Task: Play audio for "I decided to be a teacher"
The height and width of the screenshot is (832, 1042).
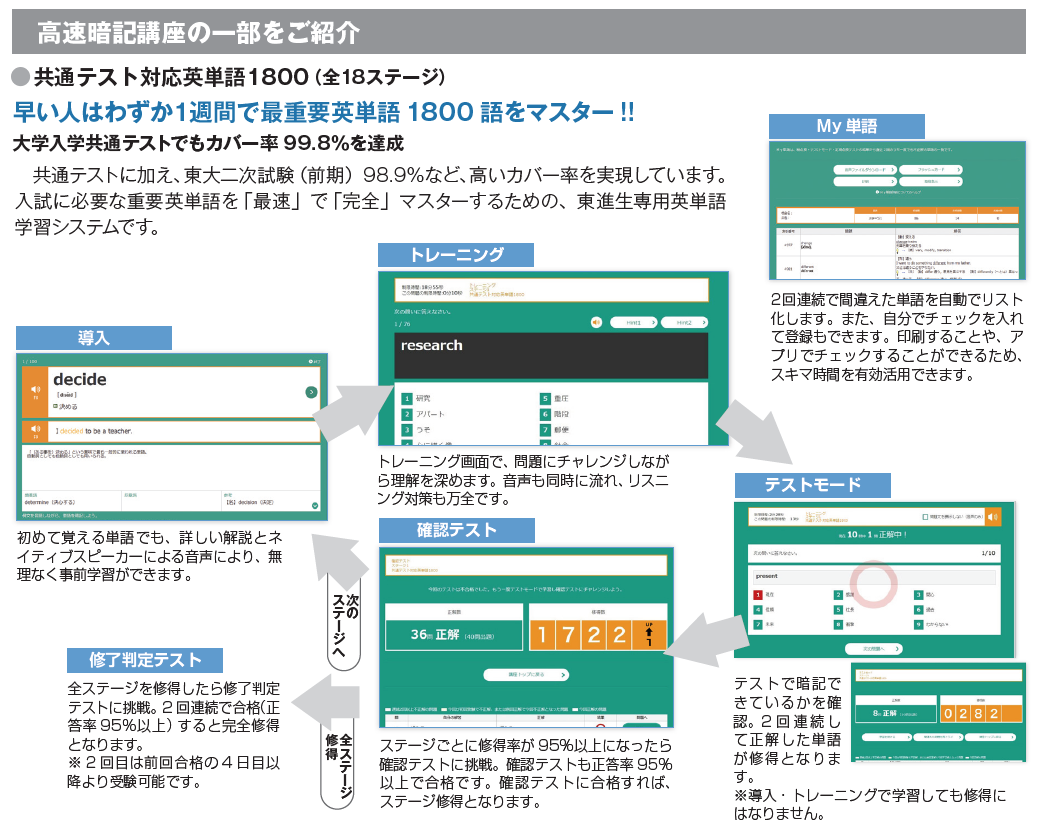Action: [x=35, y=431]
